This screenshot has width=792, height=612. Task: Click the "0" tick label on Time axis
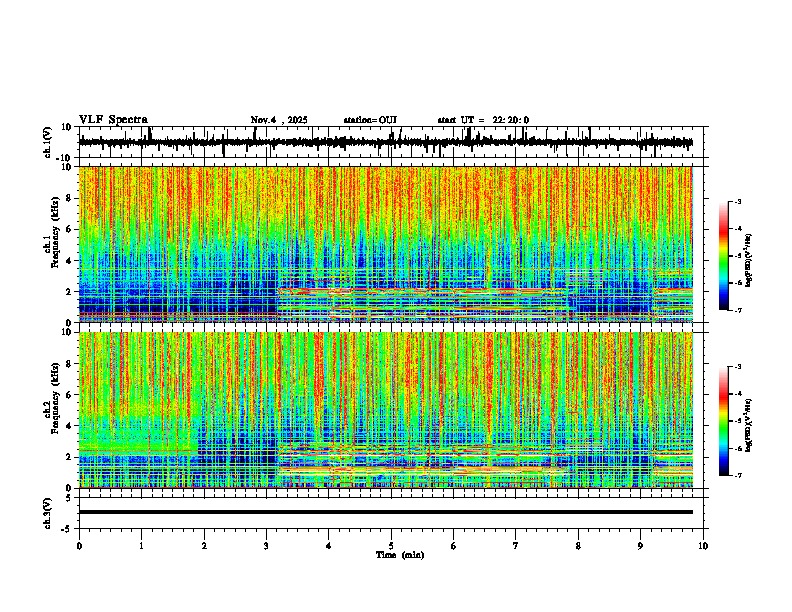tap(79, 546)
